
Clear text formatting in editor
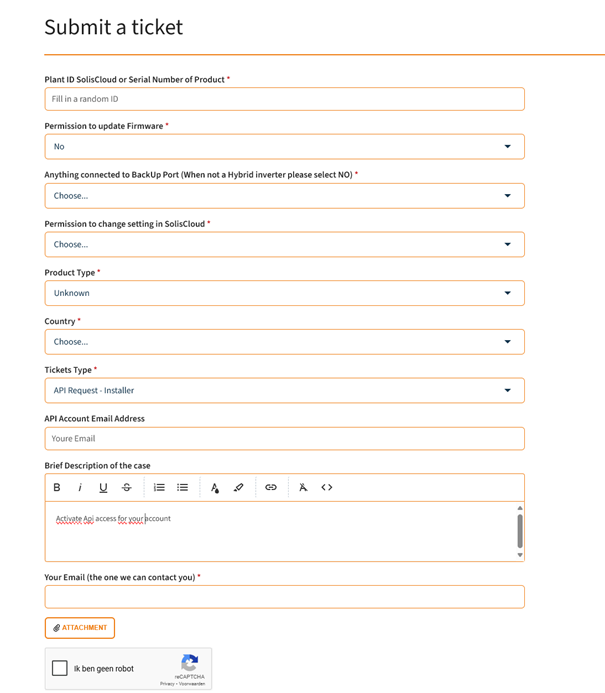[303, 488]
